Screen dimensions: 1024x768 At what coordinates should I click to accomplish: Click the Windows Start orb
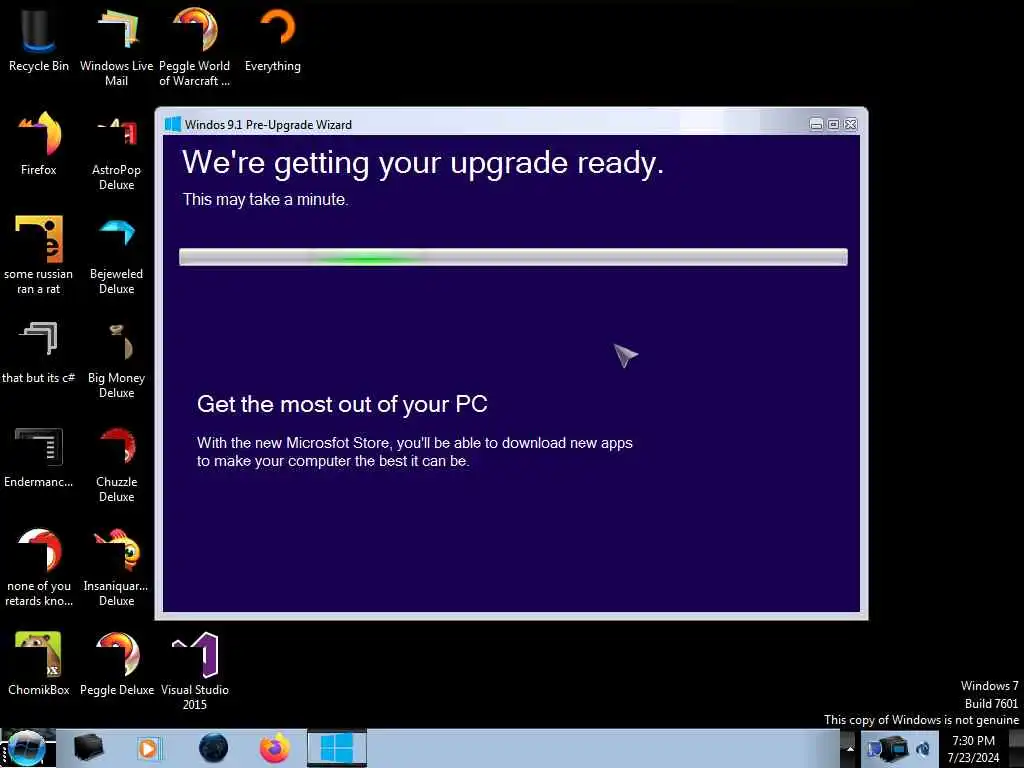(27, 748)
